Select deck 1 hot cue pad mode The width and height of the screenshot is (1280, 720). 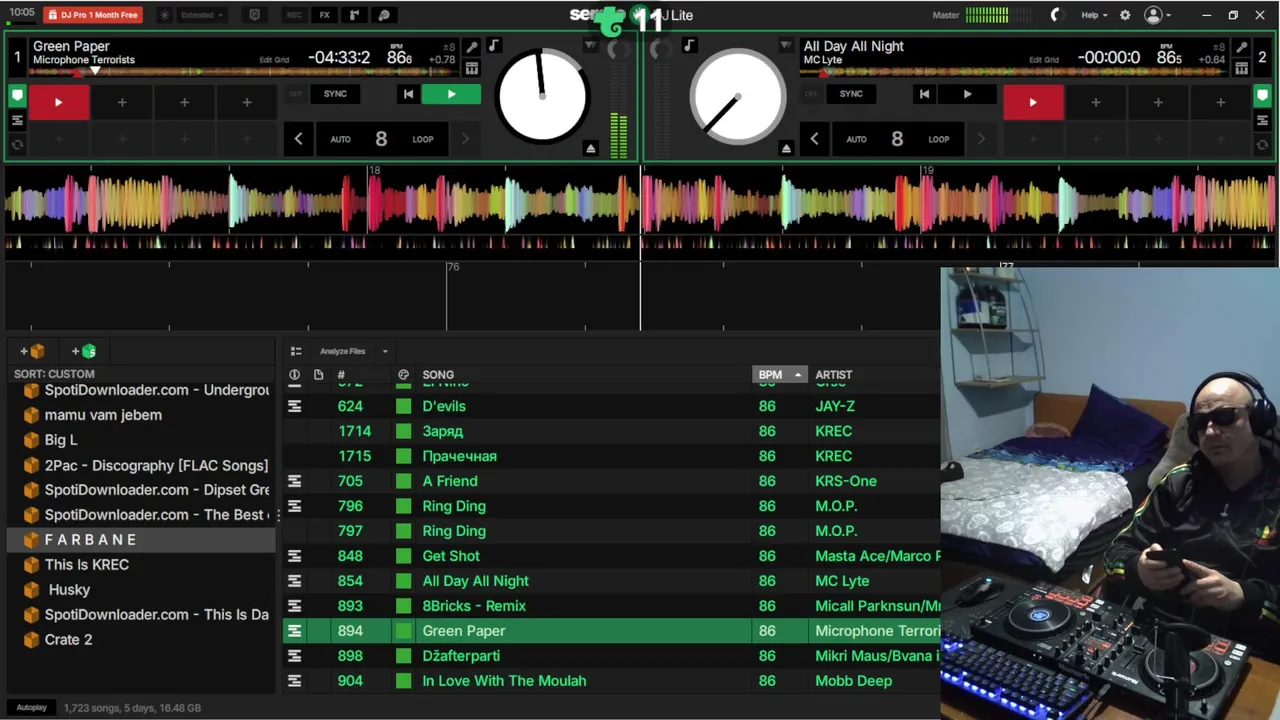coord(17,96)
